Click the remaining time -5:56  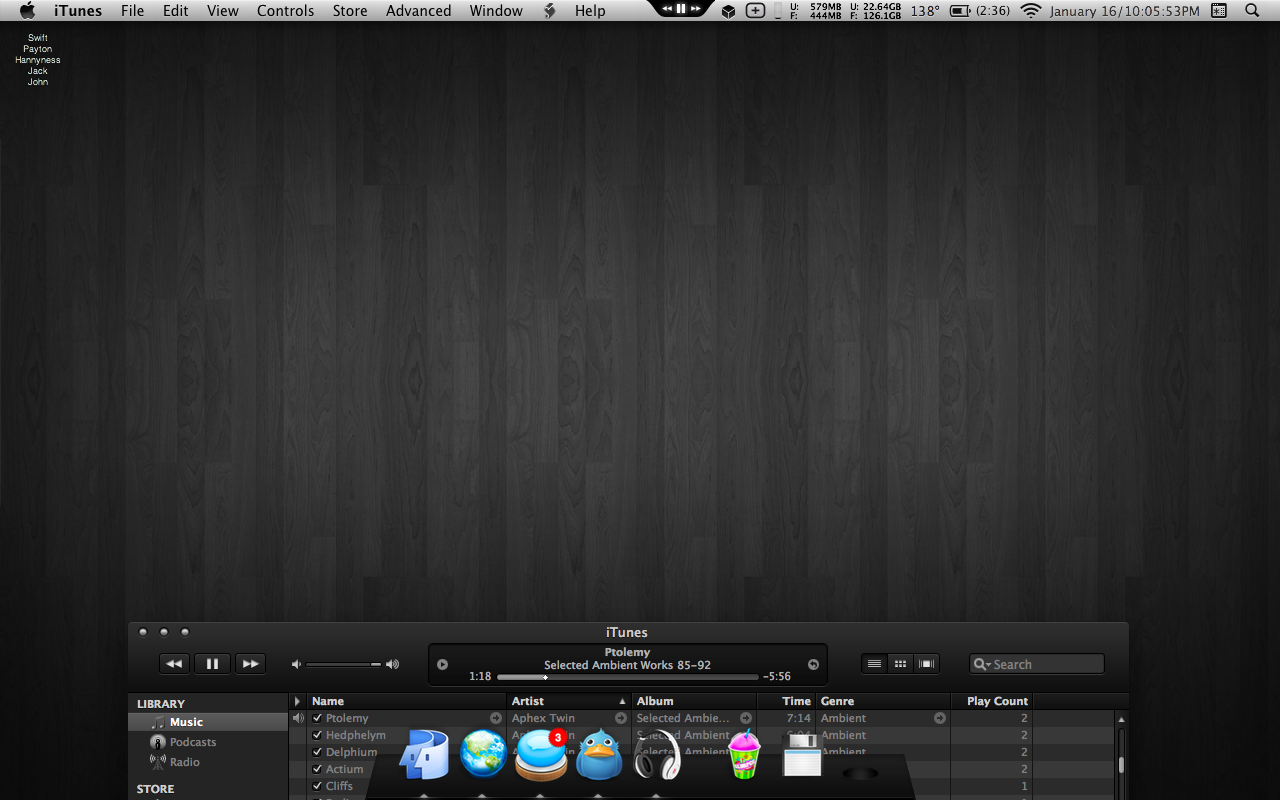(x=777, y=677)
